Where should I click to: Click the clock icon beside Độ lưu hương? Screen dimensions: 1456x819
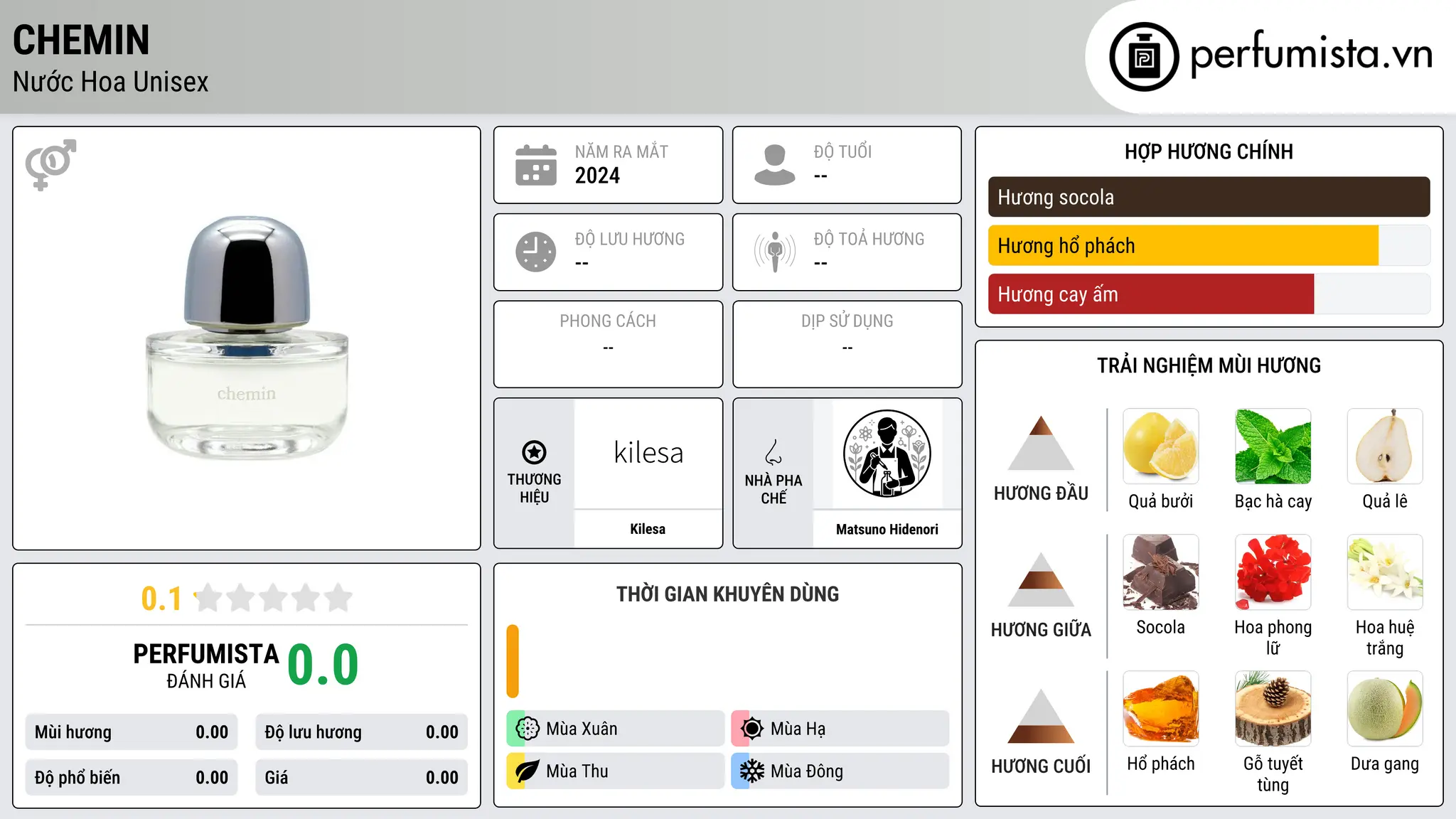pyautogui.click(x=536, y=252)
